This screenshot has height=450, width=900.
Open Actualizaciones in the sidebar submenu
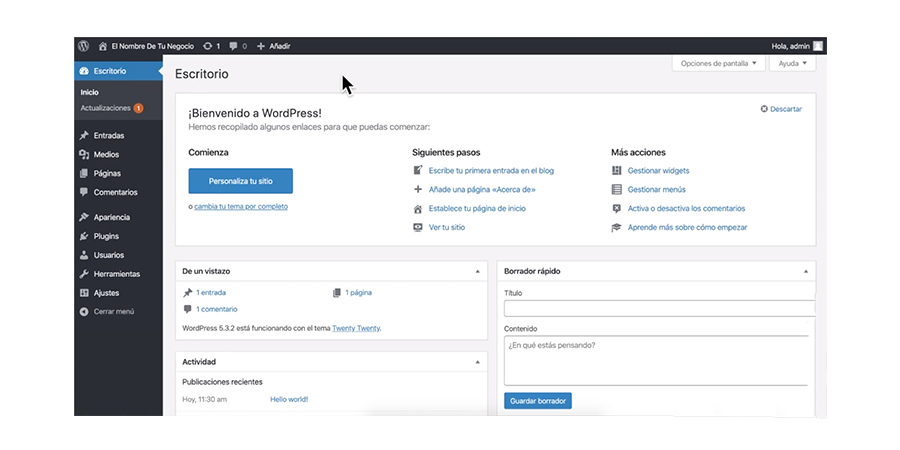[x=106, y=108]
